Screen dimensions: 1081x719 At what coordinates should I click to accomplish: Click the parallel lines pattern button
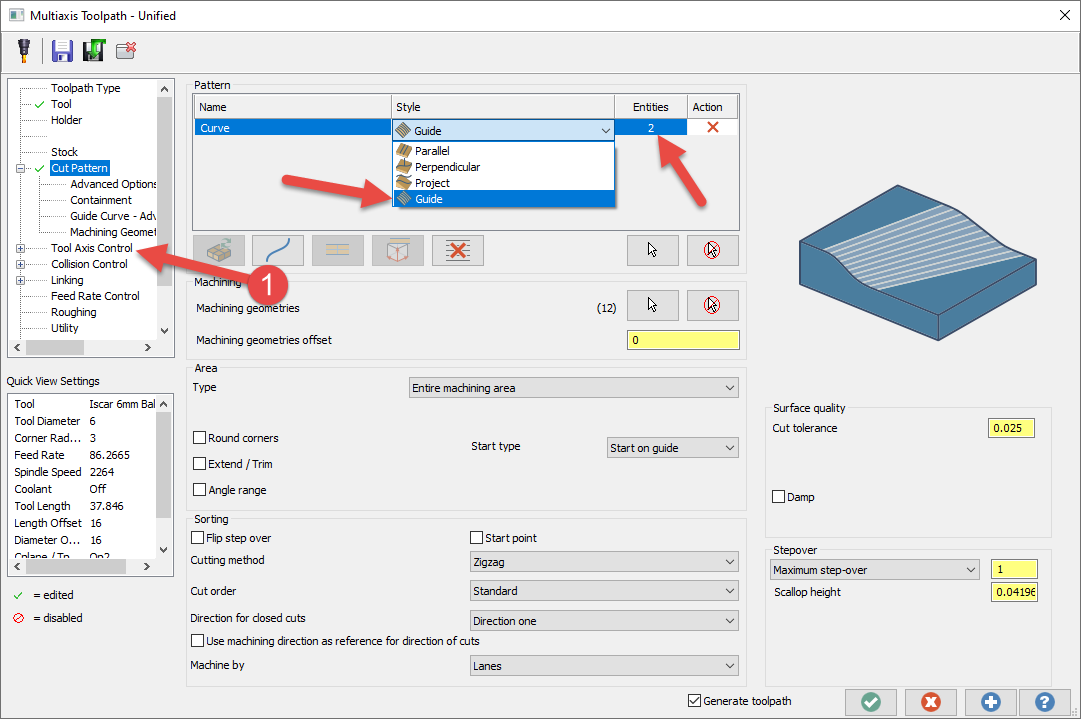337,250
